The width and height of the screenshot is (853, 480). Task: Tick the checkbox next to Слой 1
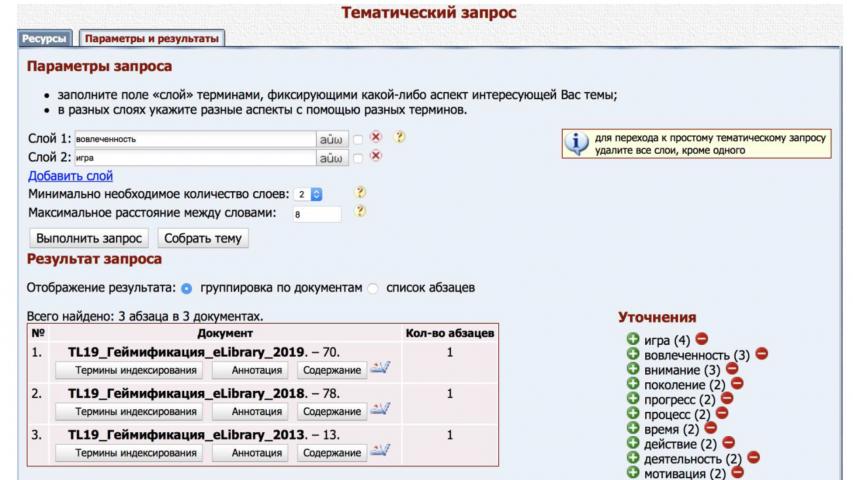(358, 138)
